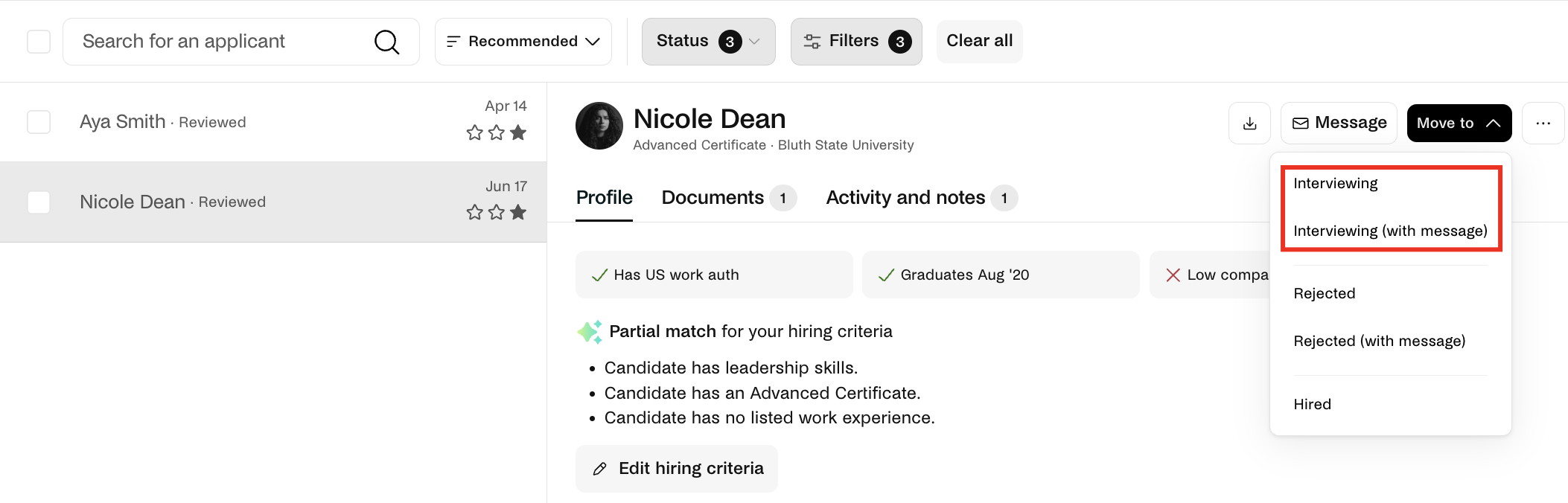Open Aya Smith's applicant row

coord(273,122)
